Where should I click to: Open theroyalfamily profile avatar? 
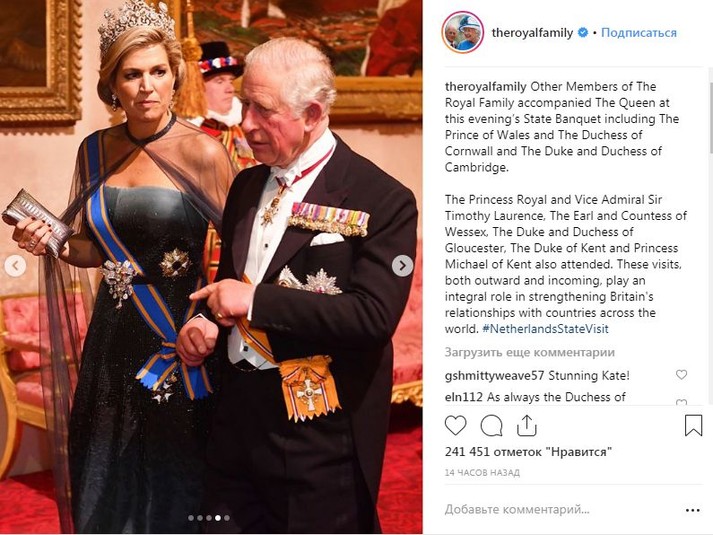[x=462, y=32]
